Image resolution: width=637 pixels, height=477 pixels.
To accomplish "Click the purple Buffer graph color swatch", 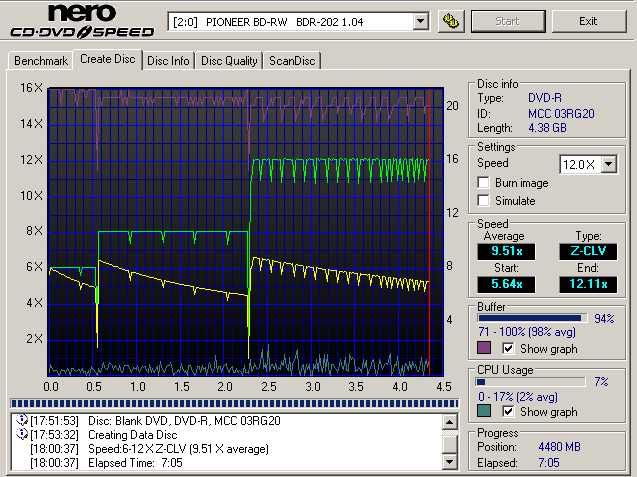I will coord(484,348).
